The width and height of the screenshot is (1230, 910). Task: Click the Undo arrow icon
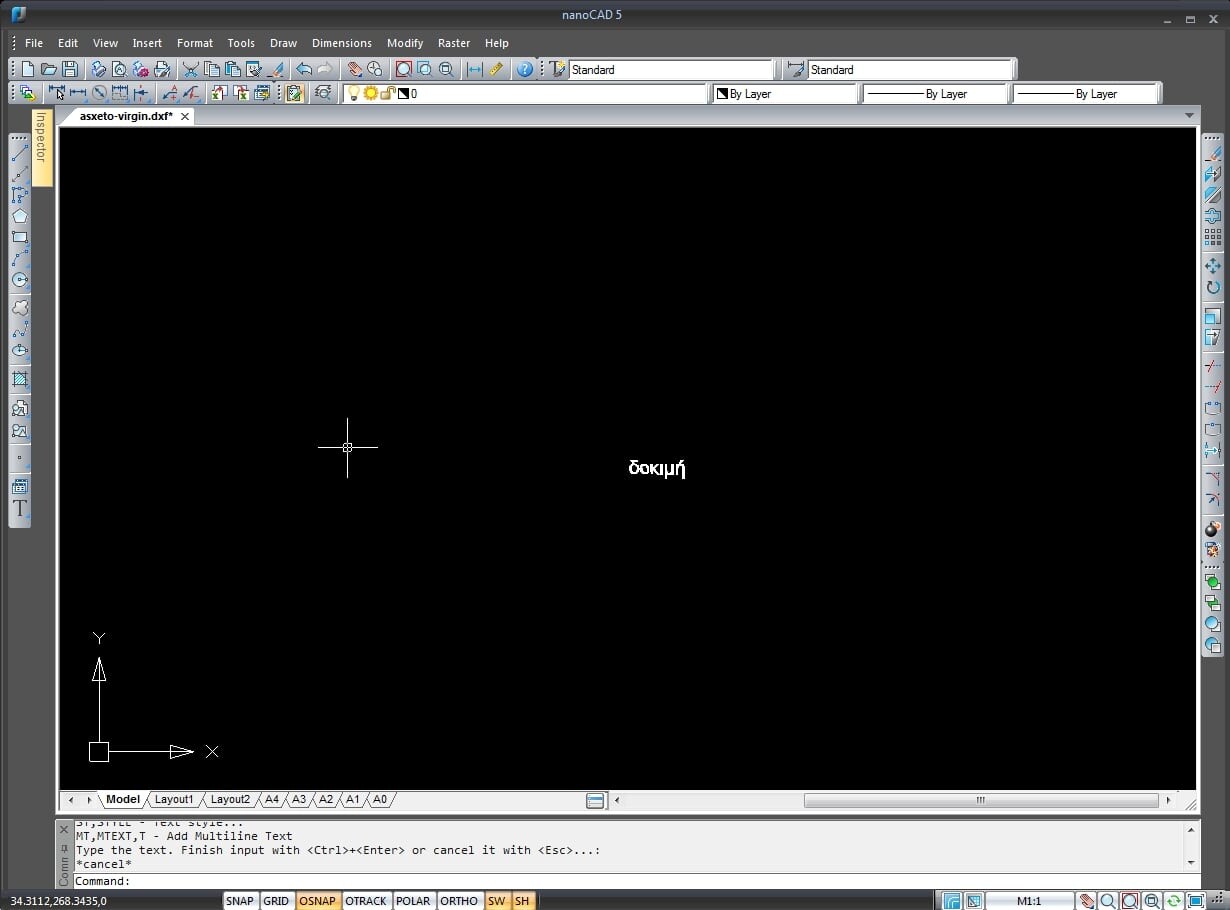304,70
